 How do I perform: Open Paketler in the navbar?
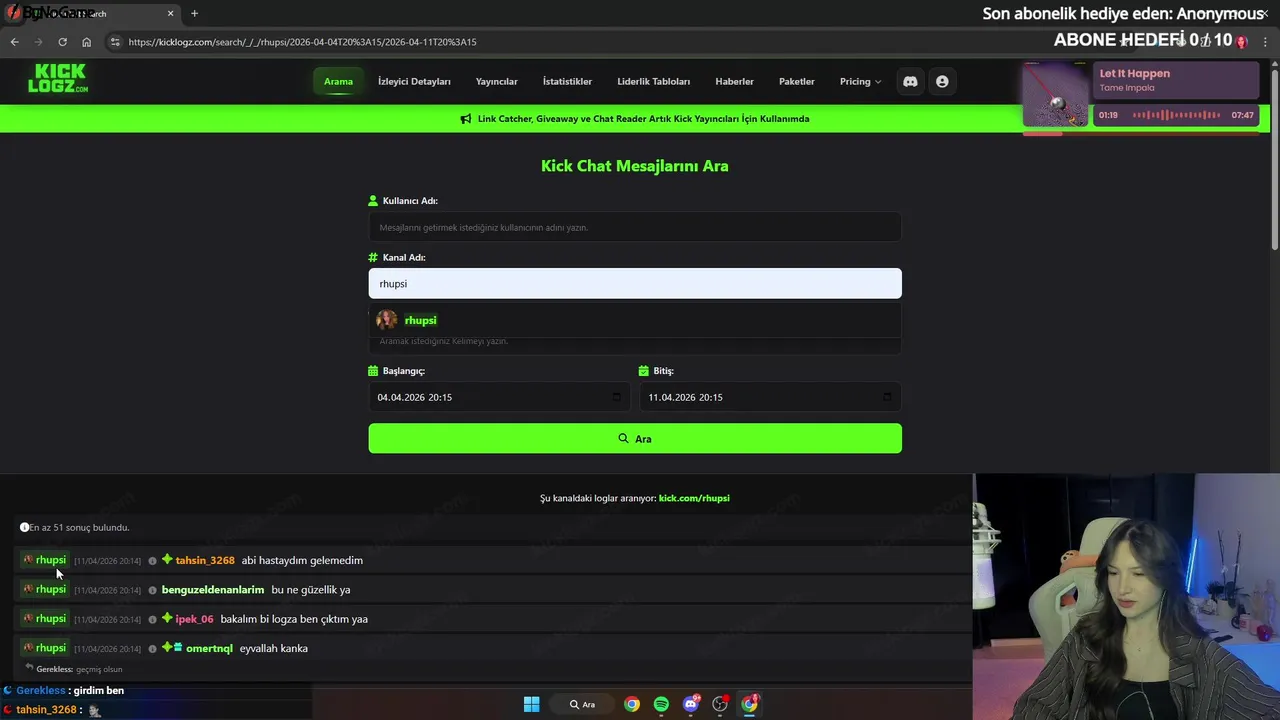[797, 81]
